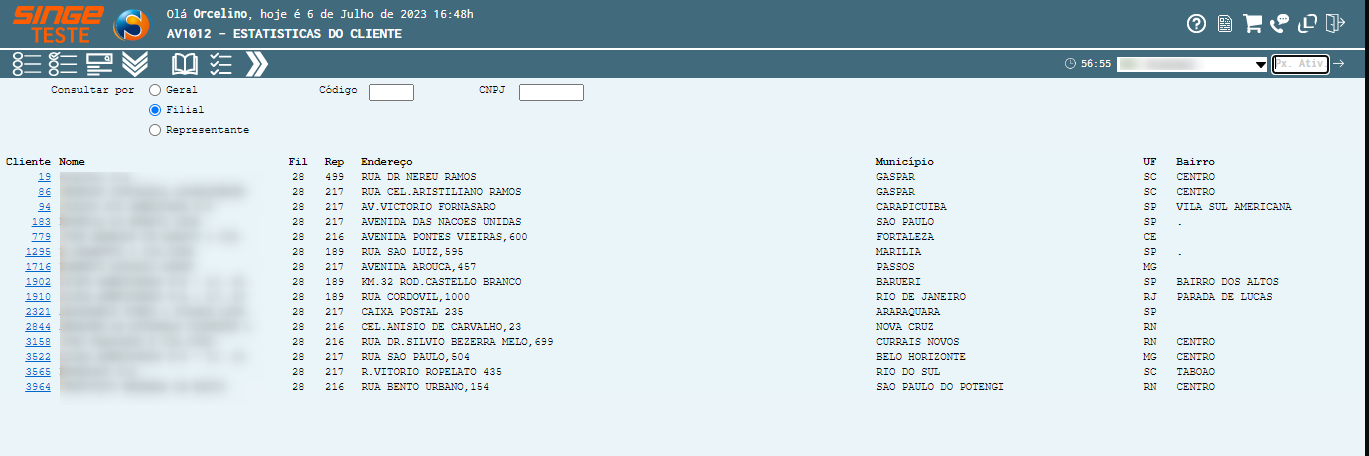The width and height of the screenshot is (1369, 456).
Task: Click the shopping cart icon
Action: pos(1252,24)
